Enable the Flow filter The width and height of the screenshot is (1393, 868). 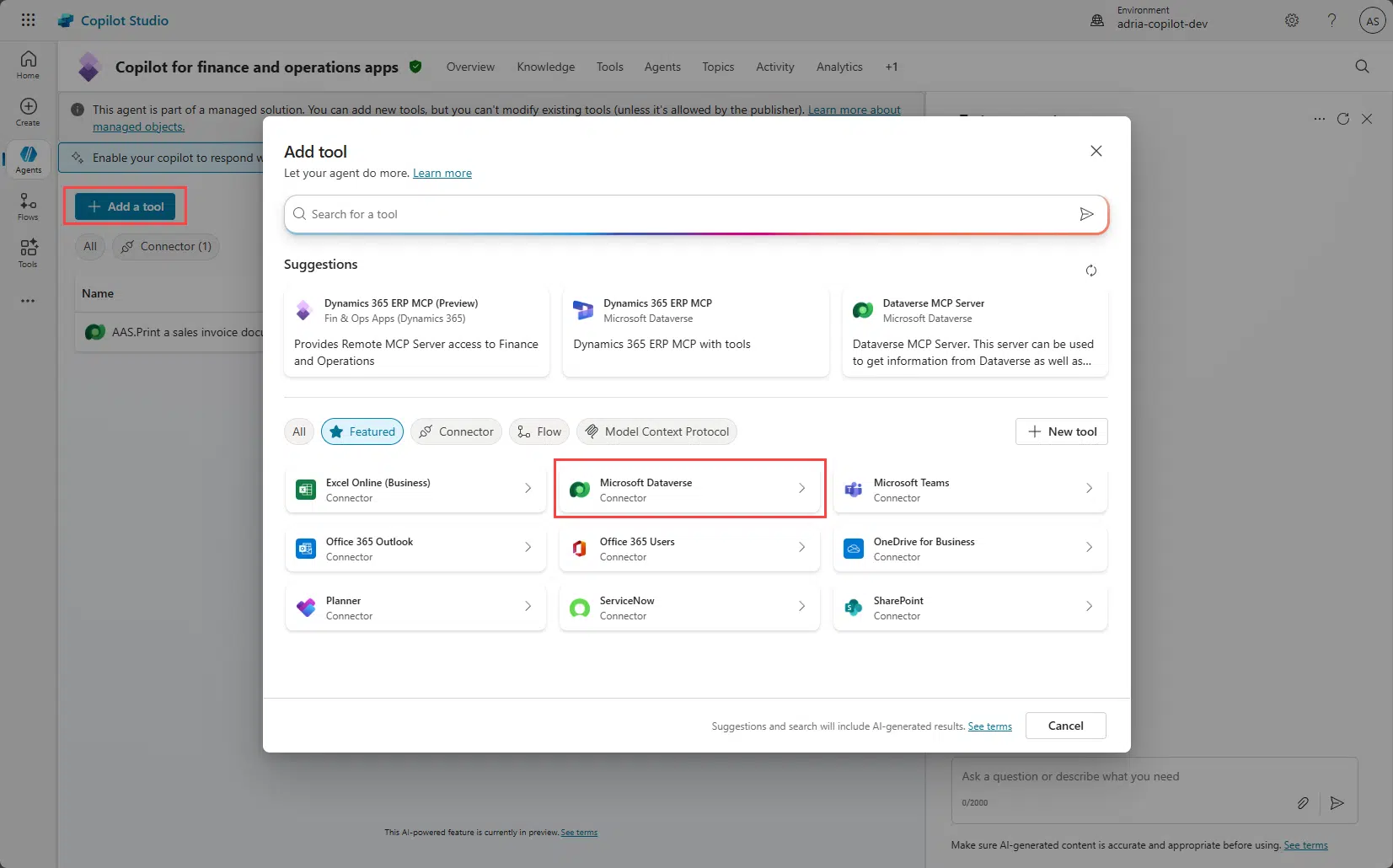click(539, 431)
